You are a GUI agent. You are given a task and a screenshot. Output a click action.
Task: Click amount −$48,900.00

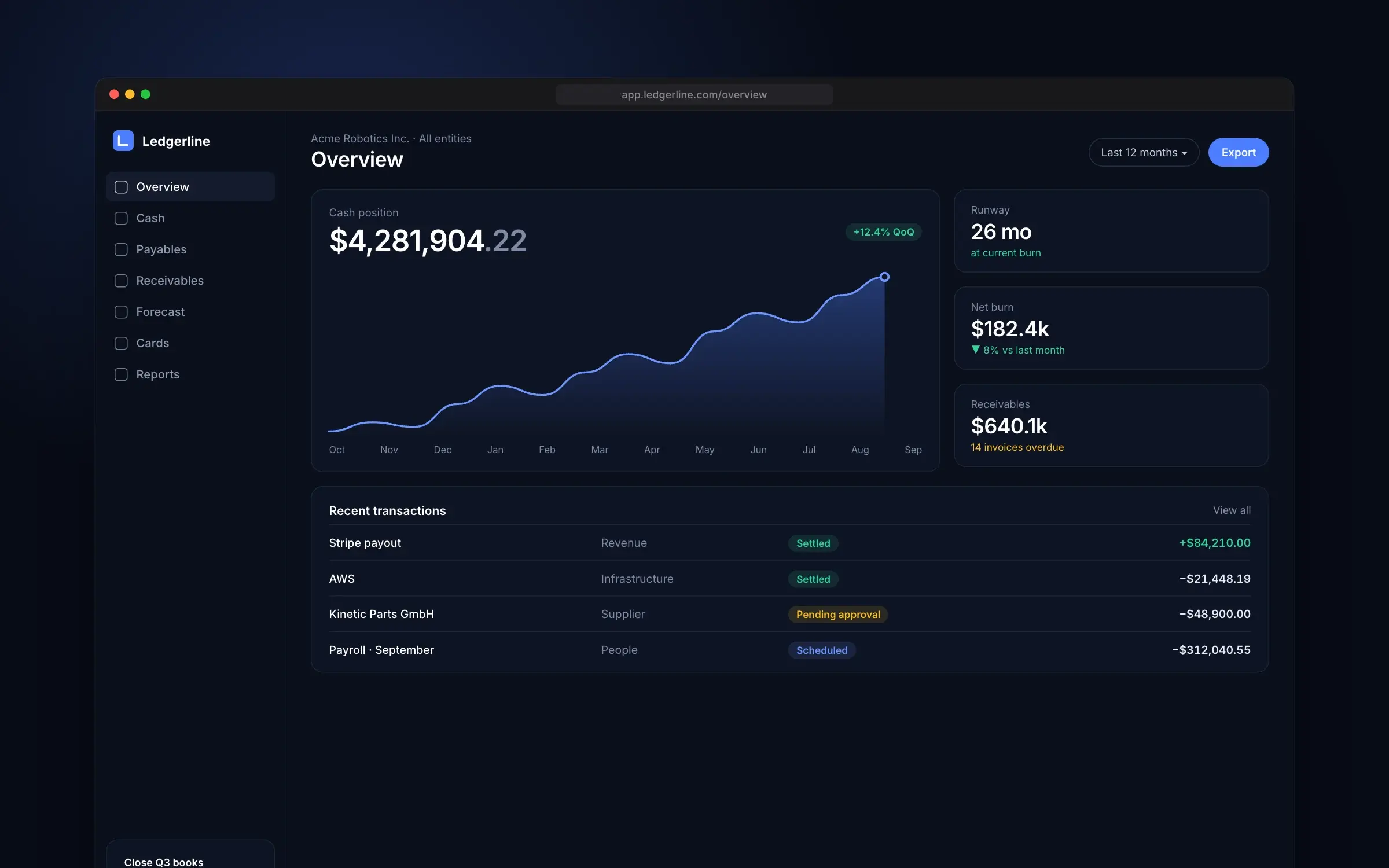pyautogui.click(x=1215, y=614)
